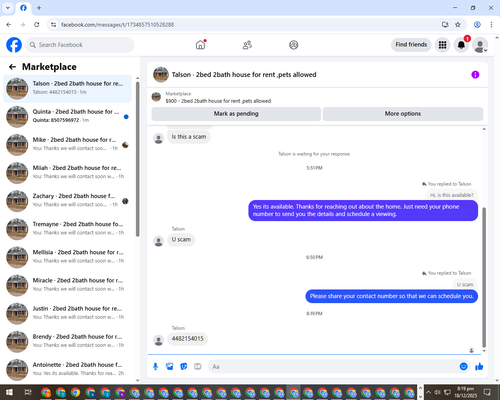Open the Tremayne conversation
The width and height of the screenshot is (500, 400).
point(67,229)
